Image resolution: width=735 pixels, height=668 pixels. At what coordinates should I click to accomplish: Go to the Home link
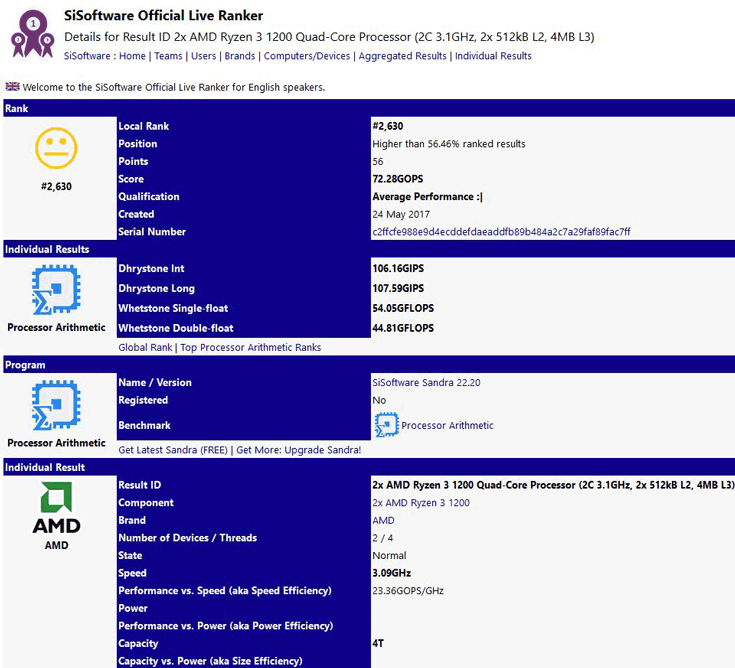tap(132, 56)
